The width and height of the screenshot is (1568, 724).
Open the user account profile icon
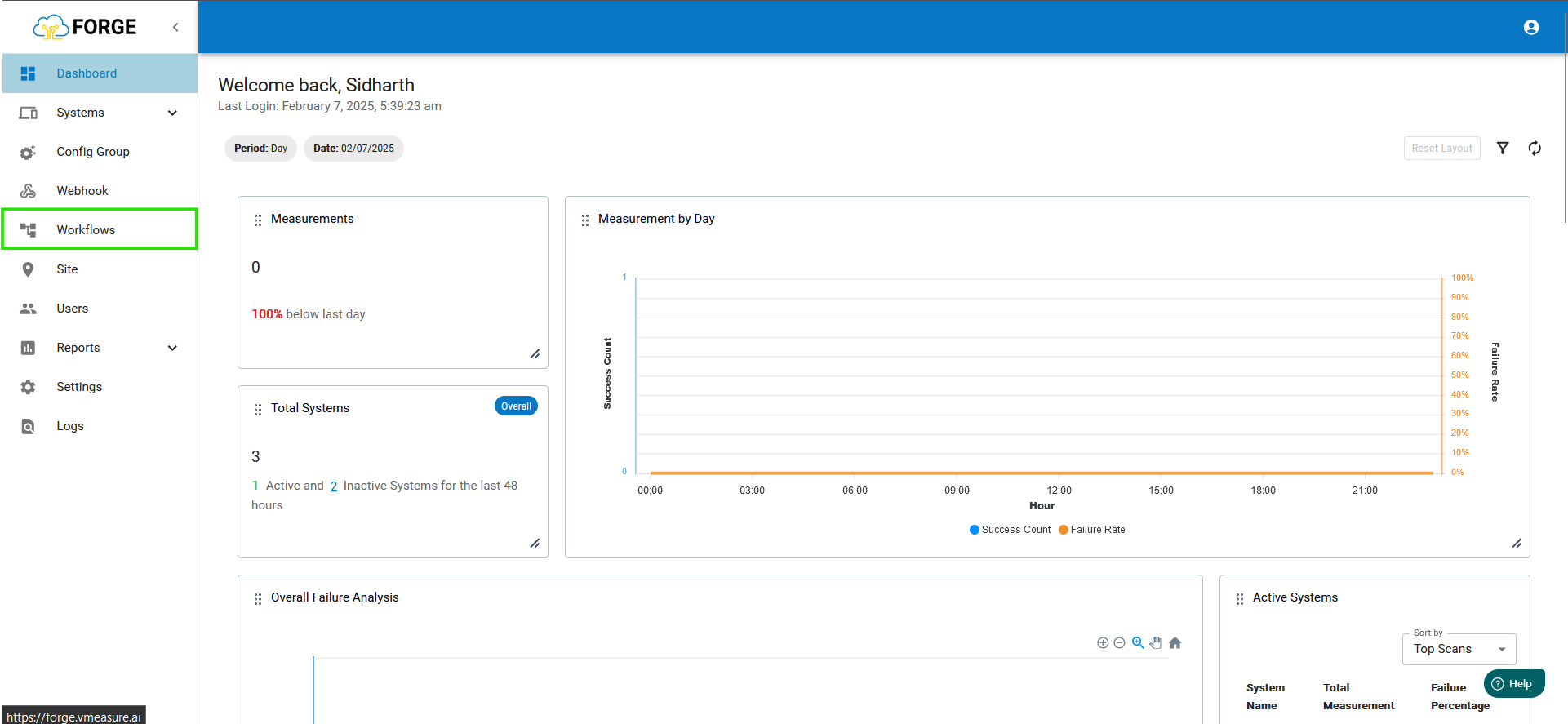click(x=1531, y=27)
